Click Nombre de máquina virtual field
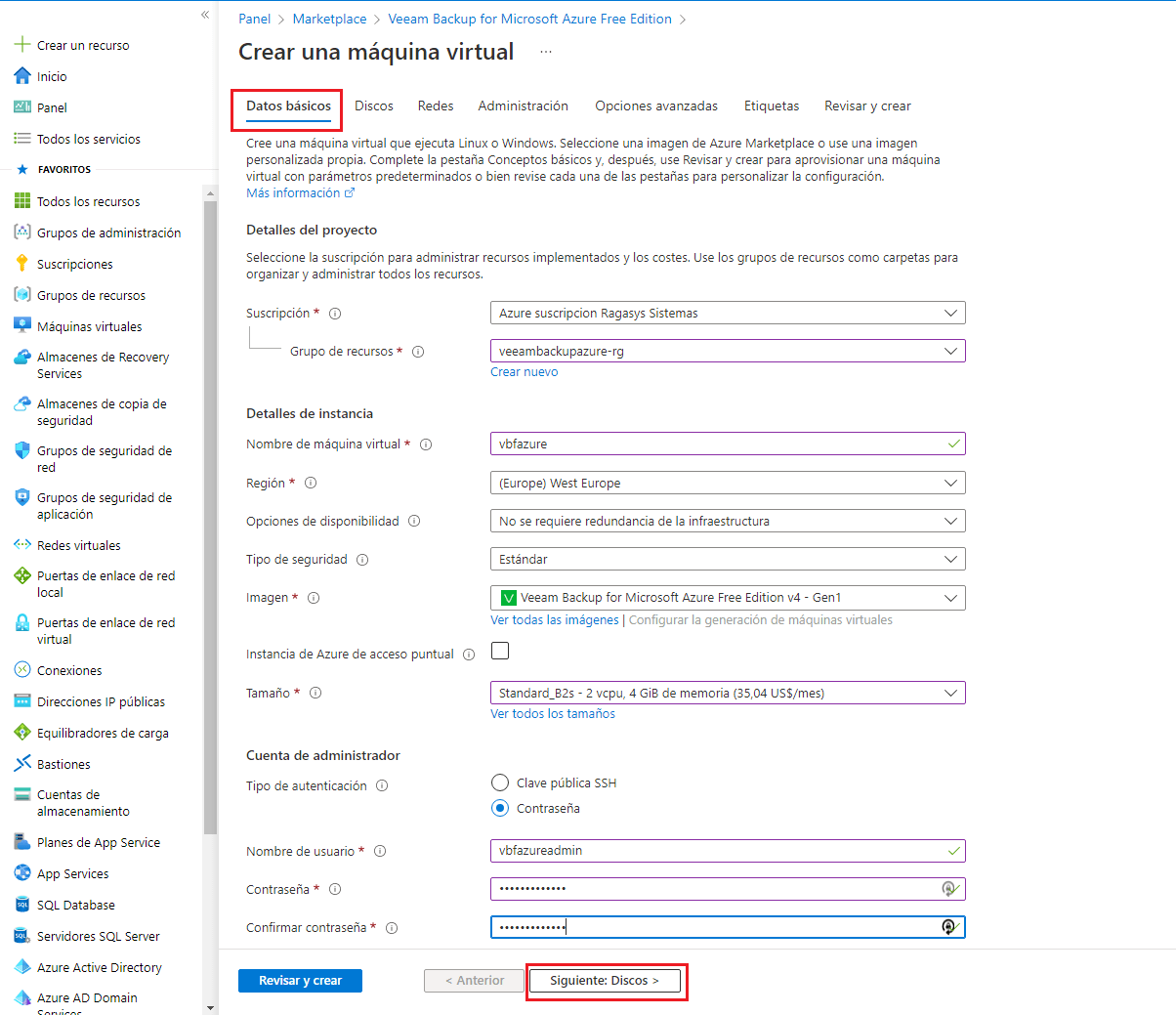The image size is (1176, 1015). (x=728, y=444)
